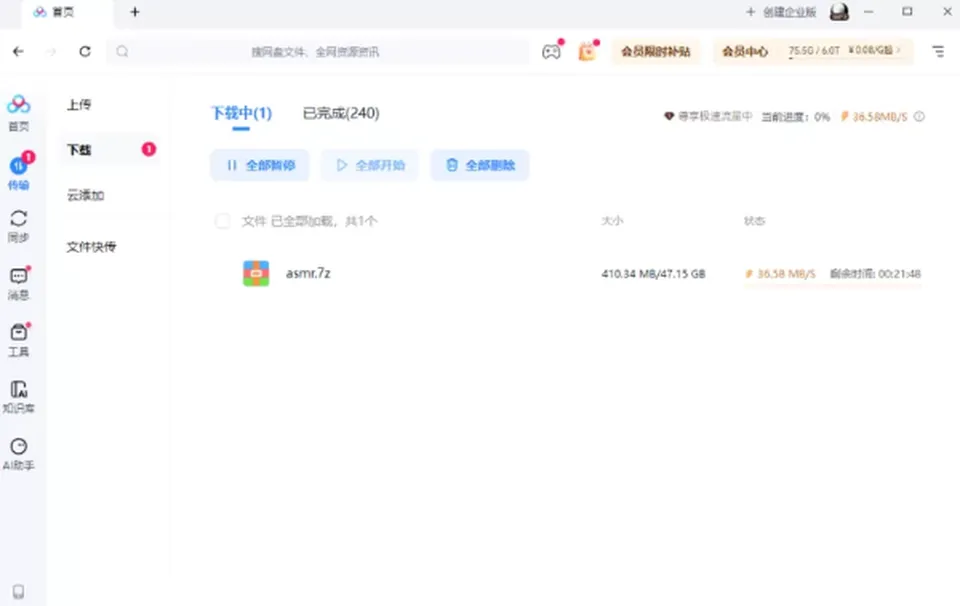Open 会员中心 member center
The image size is (960, 606).
(744, 51)
